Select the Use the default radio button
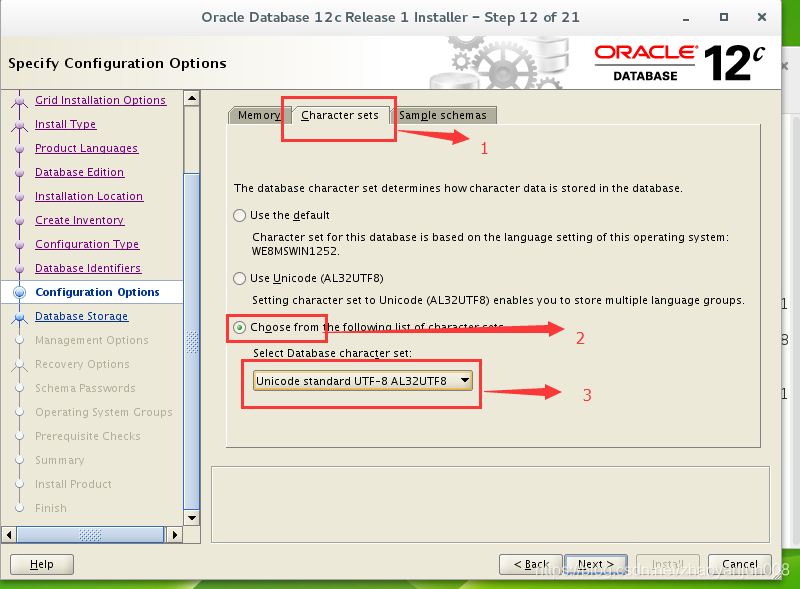The image size is (800, 589). tap(239, 215)
